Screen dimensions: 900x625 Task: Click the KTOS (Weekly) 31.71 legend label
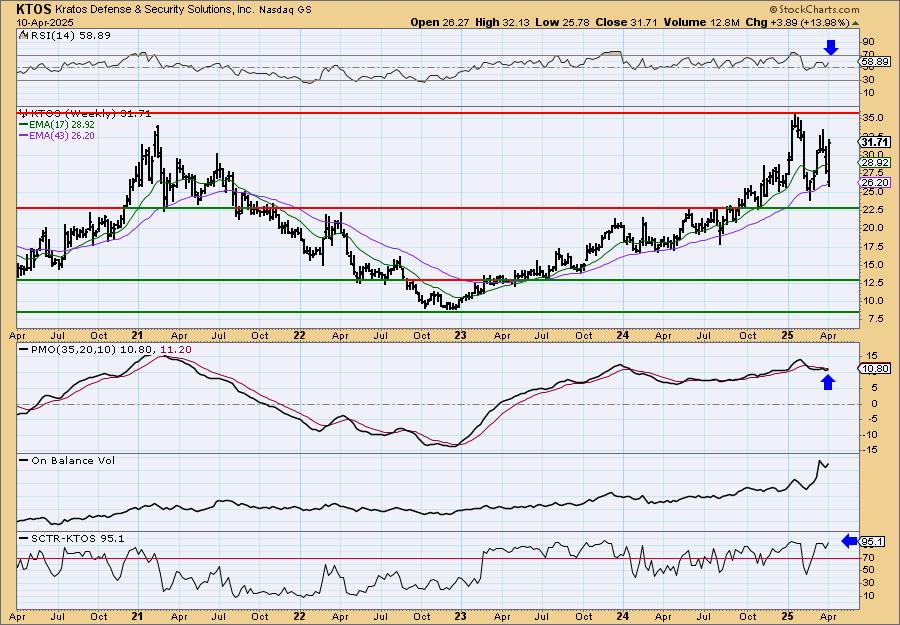(91, 114)
